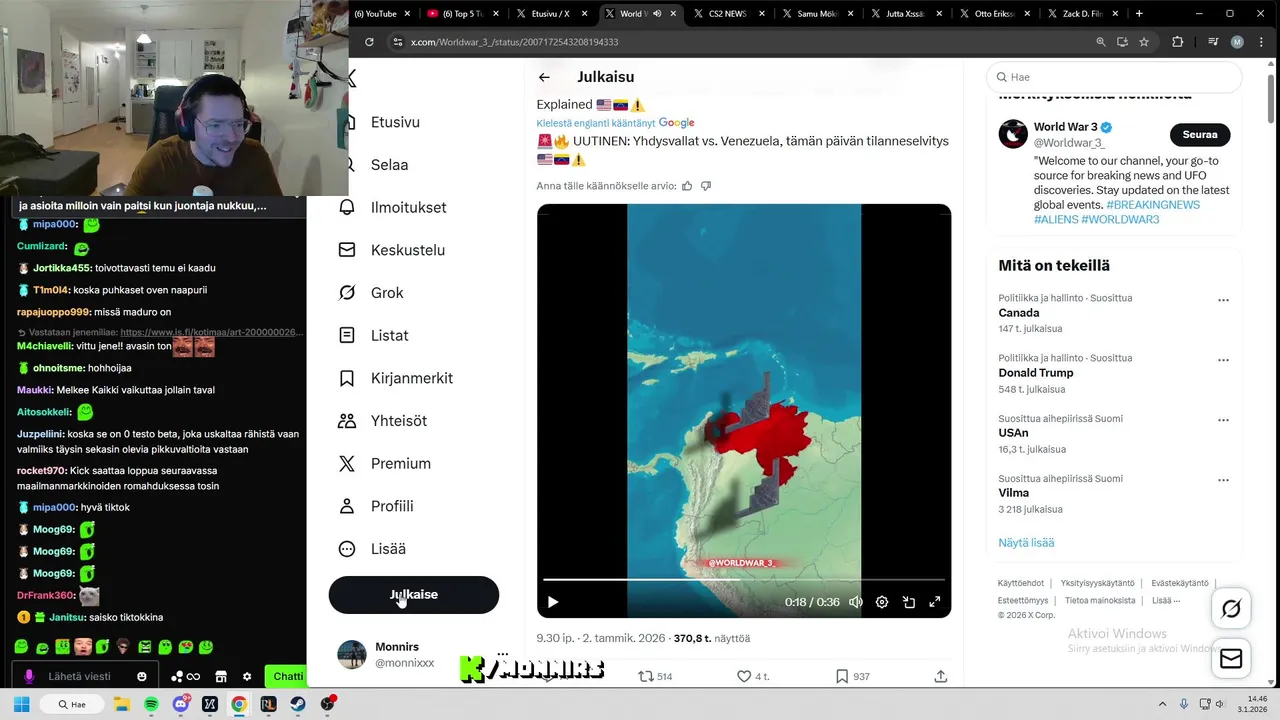Click the green Chatti button
1280x720 pixels.
(288, 676)
